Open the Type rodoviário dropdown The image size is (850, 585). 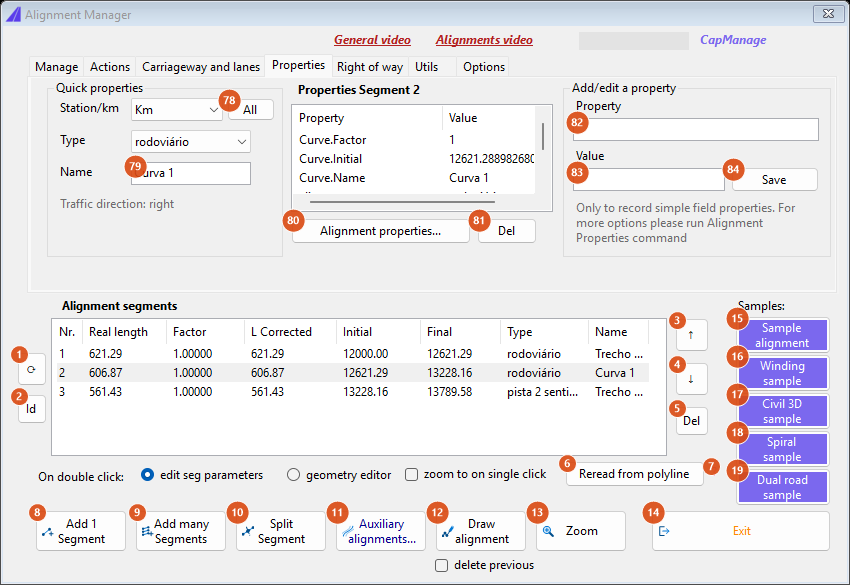(190, 142)
